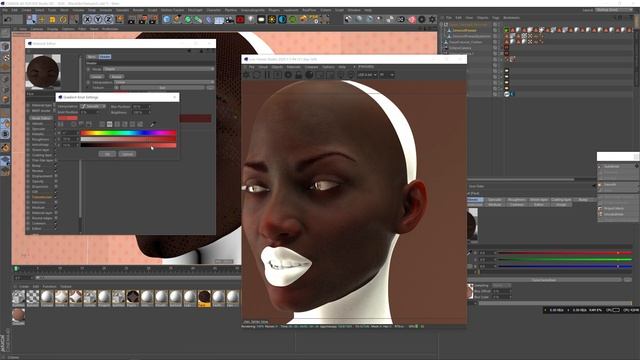Confirm with OK in Gradient Knot Settings
The height and width of the screenshot is (360, 640).
pos(107,154)
